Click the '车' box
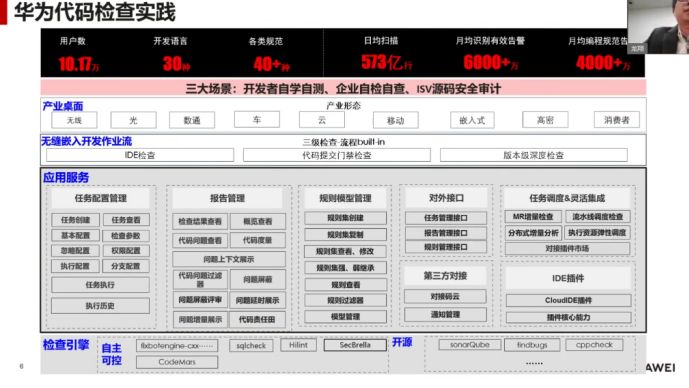This screenshot has height=388, width=689. (257, 119)
